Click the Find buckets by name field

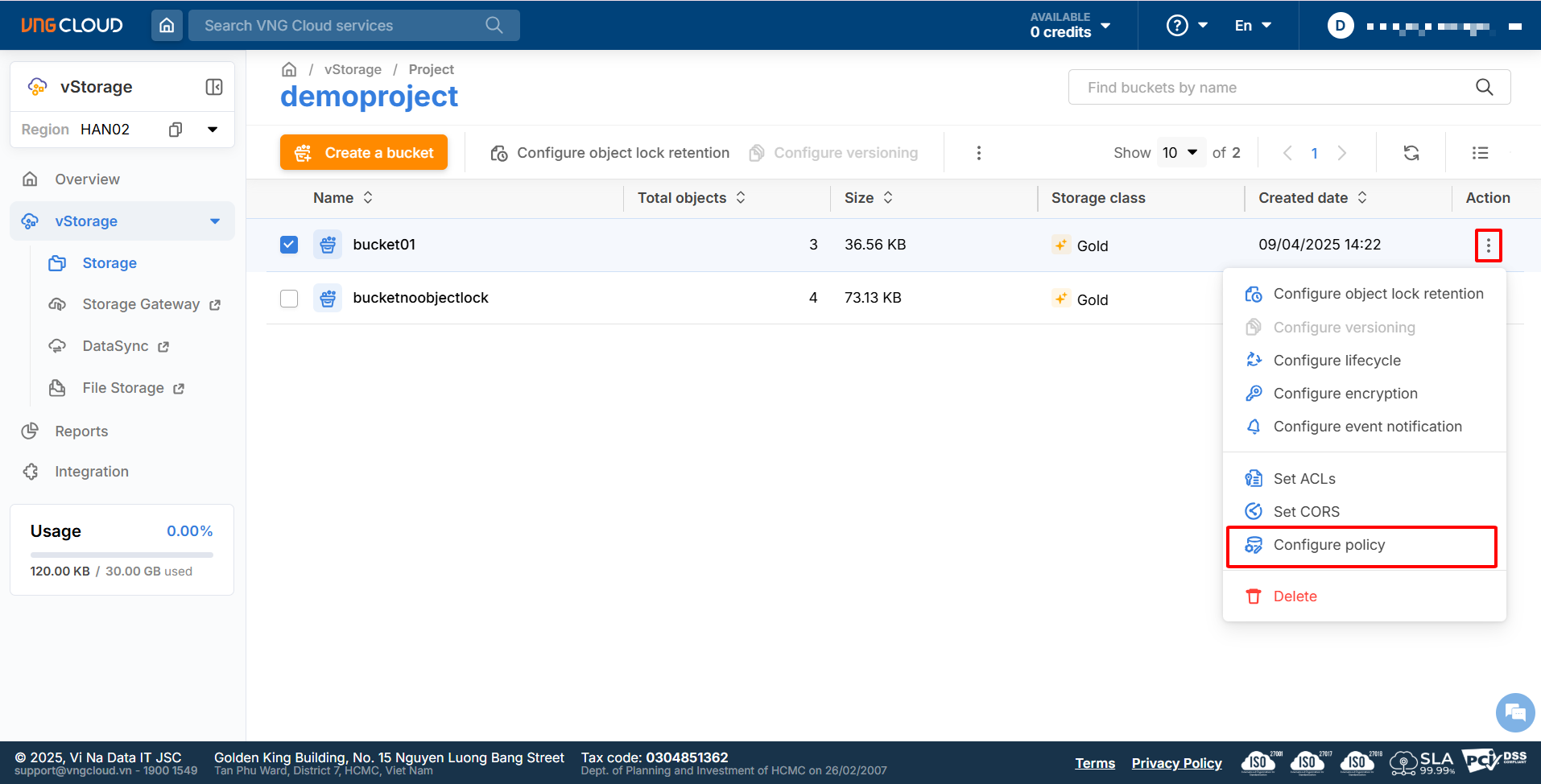[x=1276, y=88]
